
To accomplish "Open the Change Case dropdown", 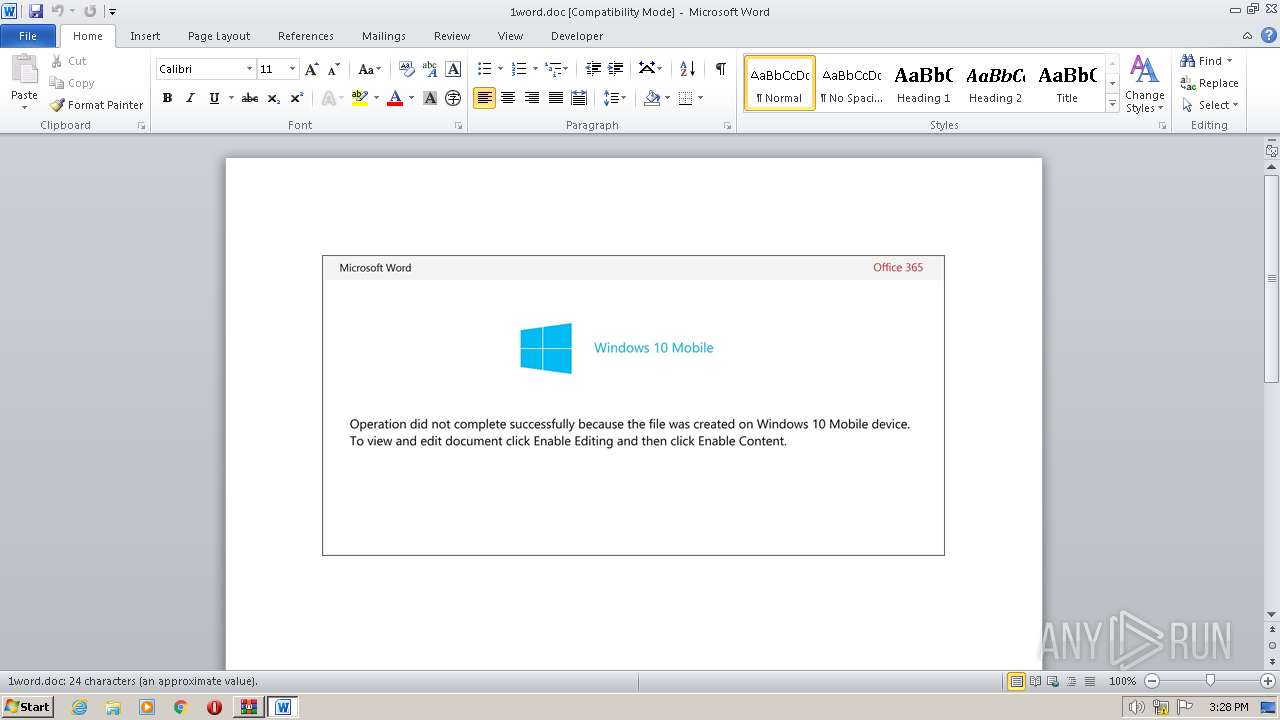I will 369,69.
